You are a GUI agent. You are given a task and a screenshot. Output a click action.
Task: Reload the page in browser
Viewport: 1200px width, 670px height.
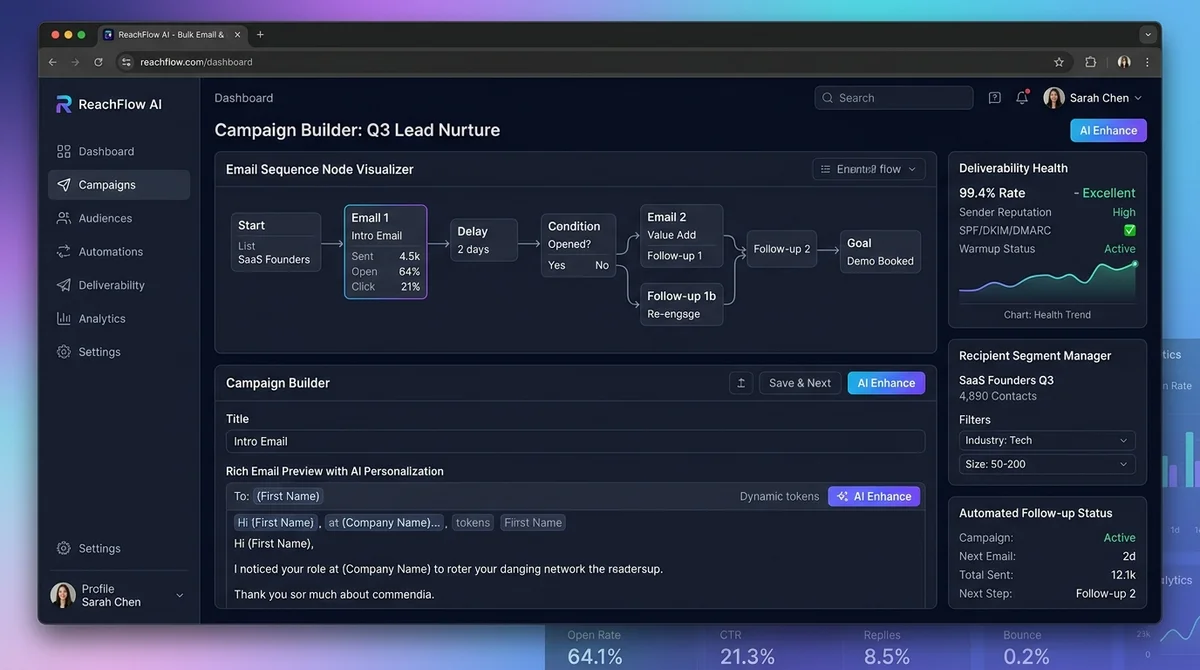(x=98, y=62)
